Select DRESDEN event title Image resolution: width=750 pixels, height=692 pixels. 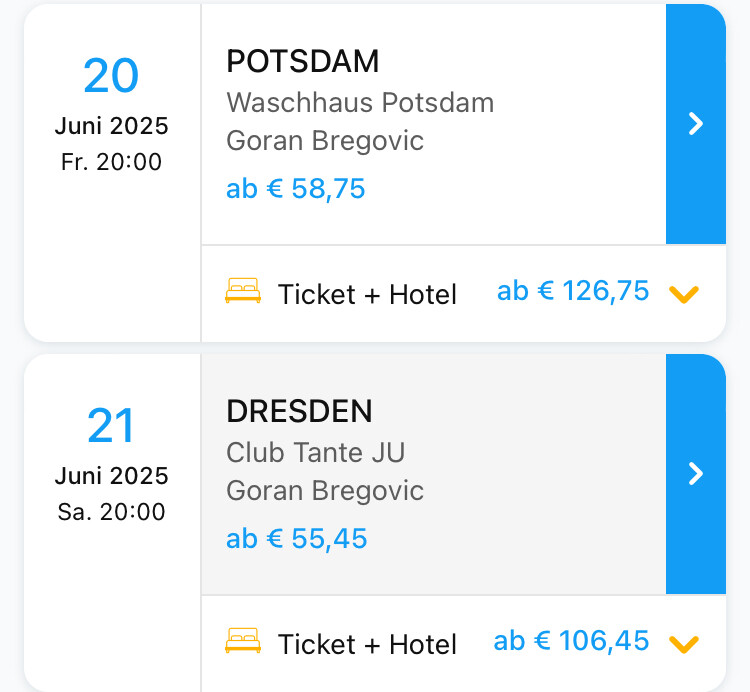coord(299,411)
